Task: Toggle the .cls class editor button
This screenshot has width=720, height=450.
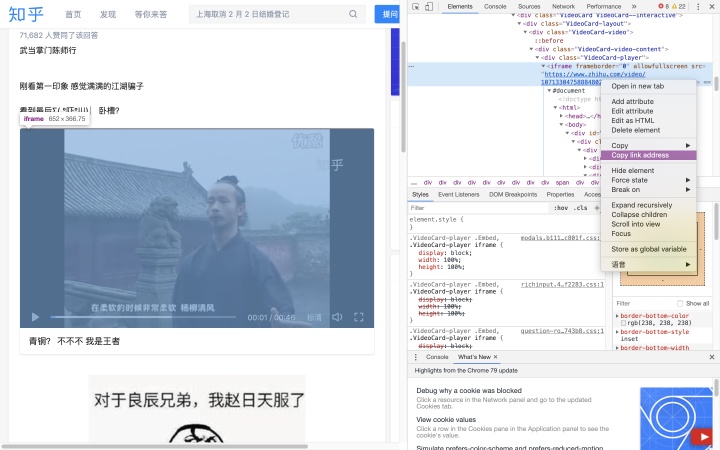Action: click(581, 208)
